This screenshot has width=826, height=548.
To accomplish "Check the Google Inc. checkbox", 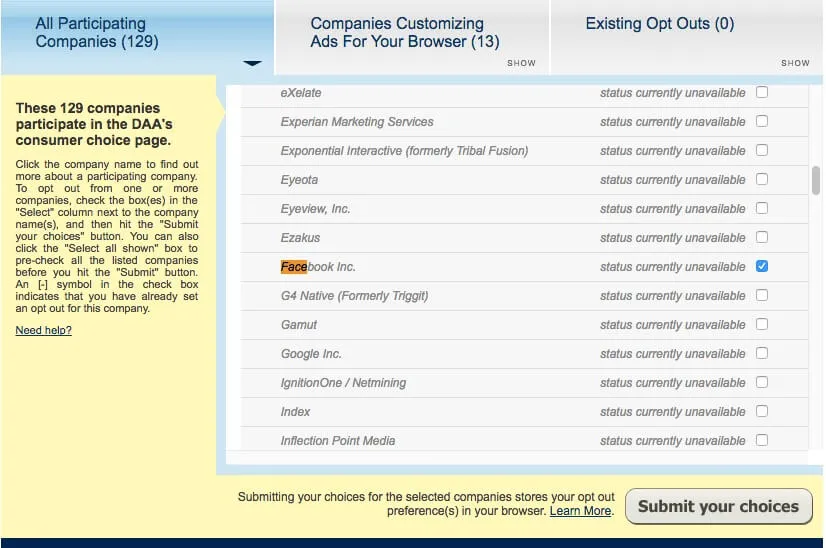I will coord(762,354).
